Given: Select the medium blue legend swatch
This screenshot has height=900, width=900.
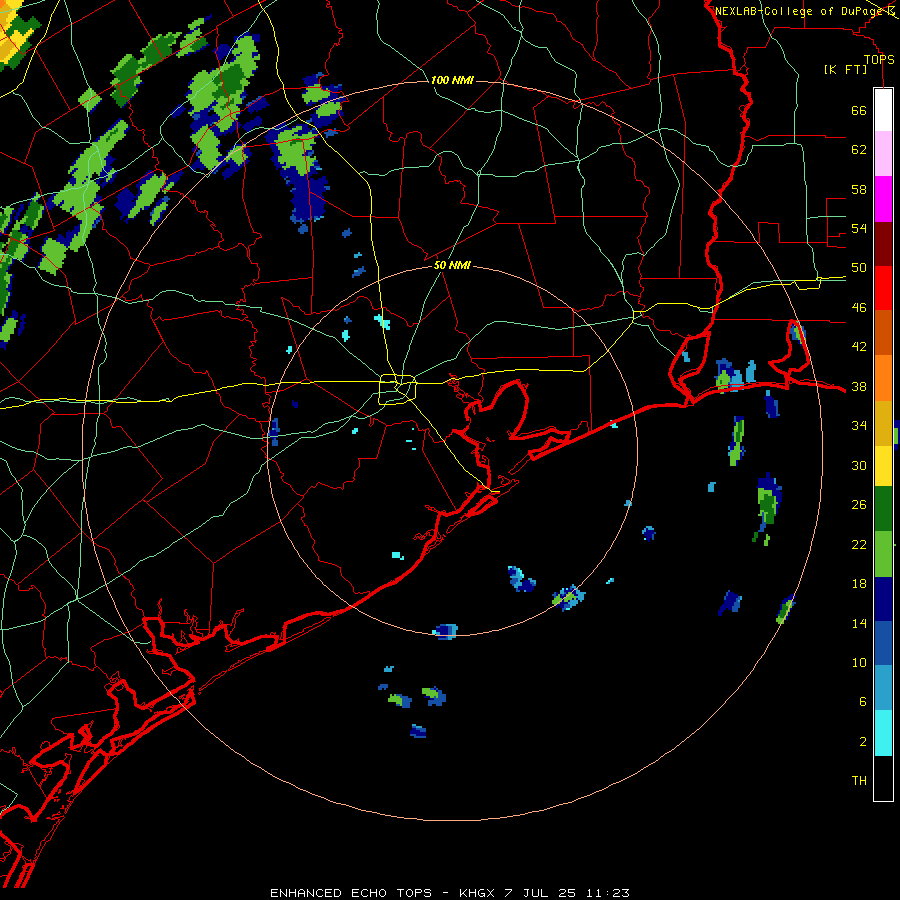Looking at the screenshot, I should (883, 643).
